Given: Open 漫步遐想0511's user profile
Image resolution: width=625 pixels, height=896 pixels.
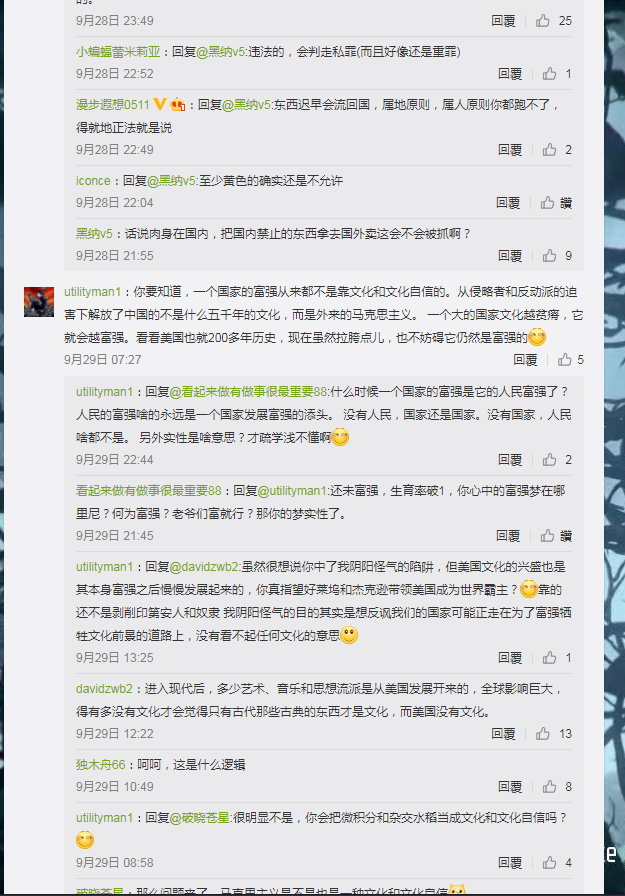Looking at the screenshot, I should [x=113, y=105].
